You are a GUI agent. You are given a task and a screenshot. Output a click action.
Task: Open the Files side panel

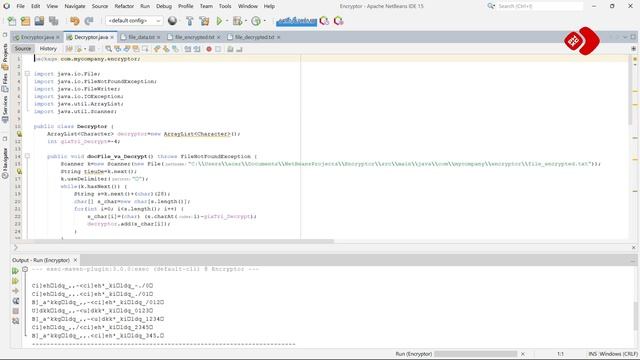tap(5, 83)
